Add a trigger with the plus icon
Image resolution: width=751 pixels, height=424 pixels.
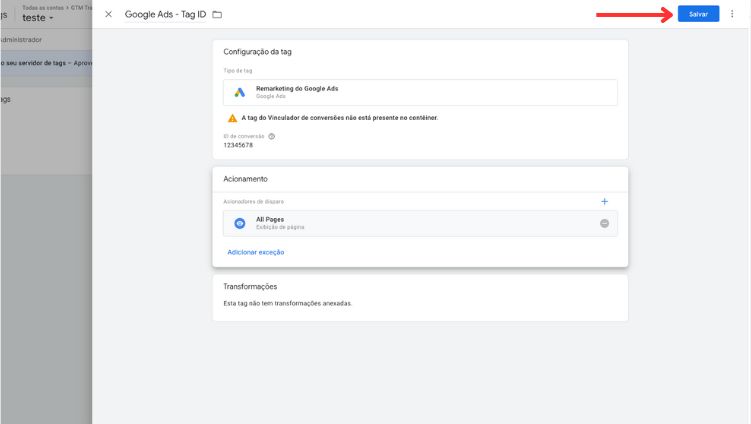[604, 202]
